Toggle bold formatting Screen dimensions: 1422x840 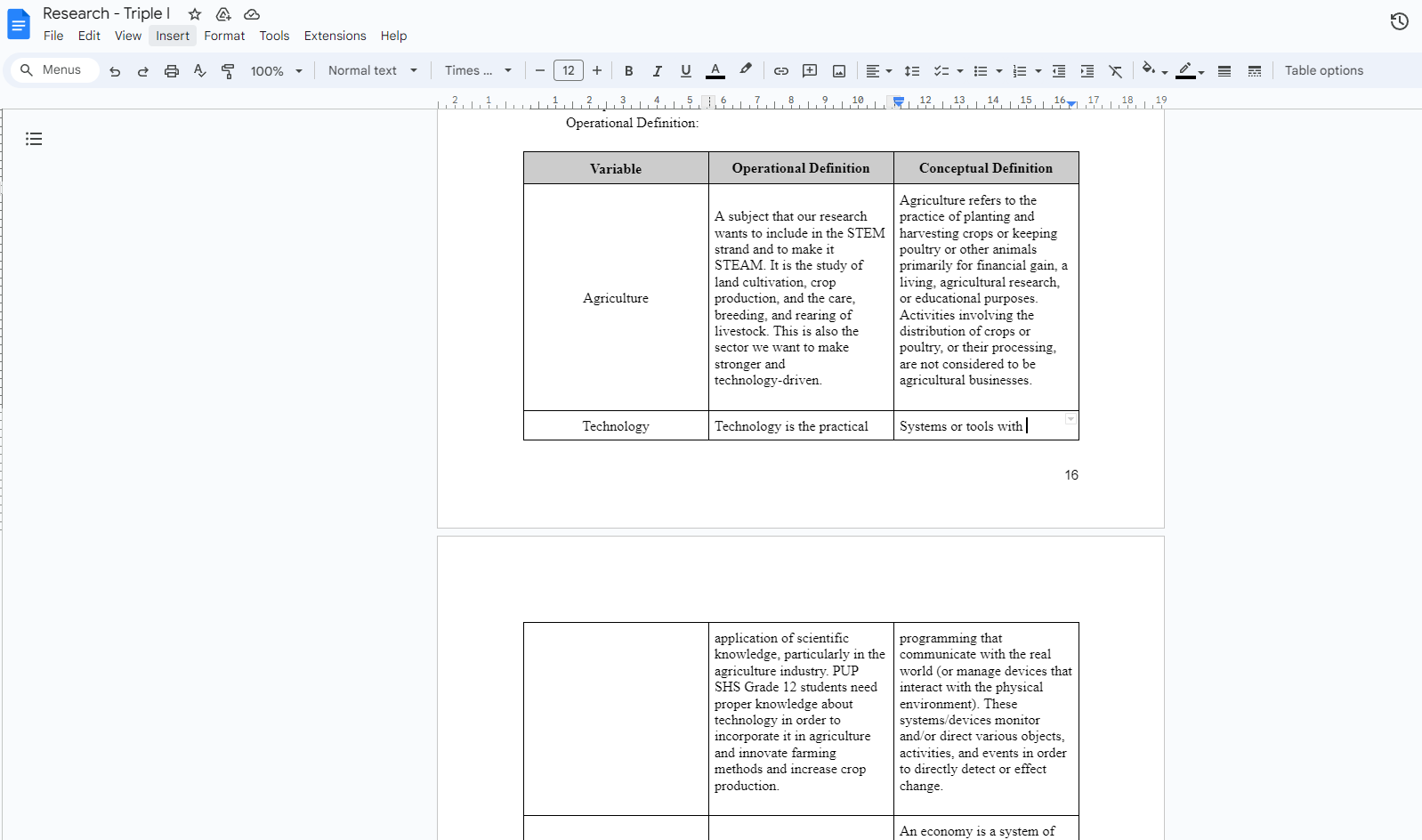pos(629,71)
